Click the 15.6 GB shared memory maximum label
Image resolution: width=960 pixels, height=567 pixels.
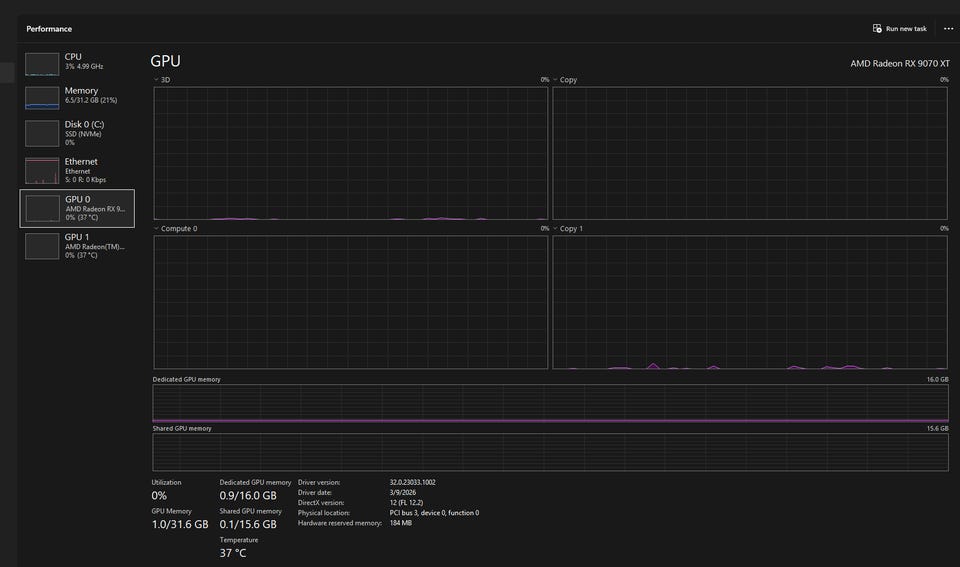pyautogui.click(x=937, y=429)
